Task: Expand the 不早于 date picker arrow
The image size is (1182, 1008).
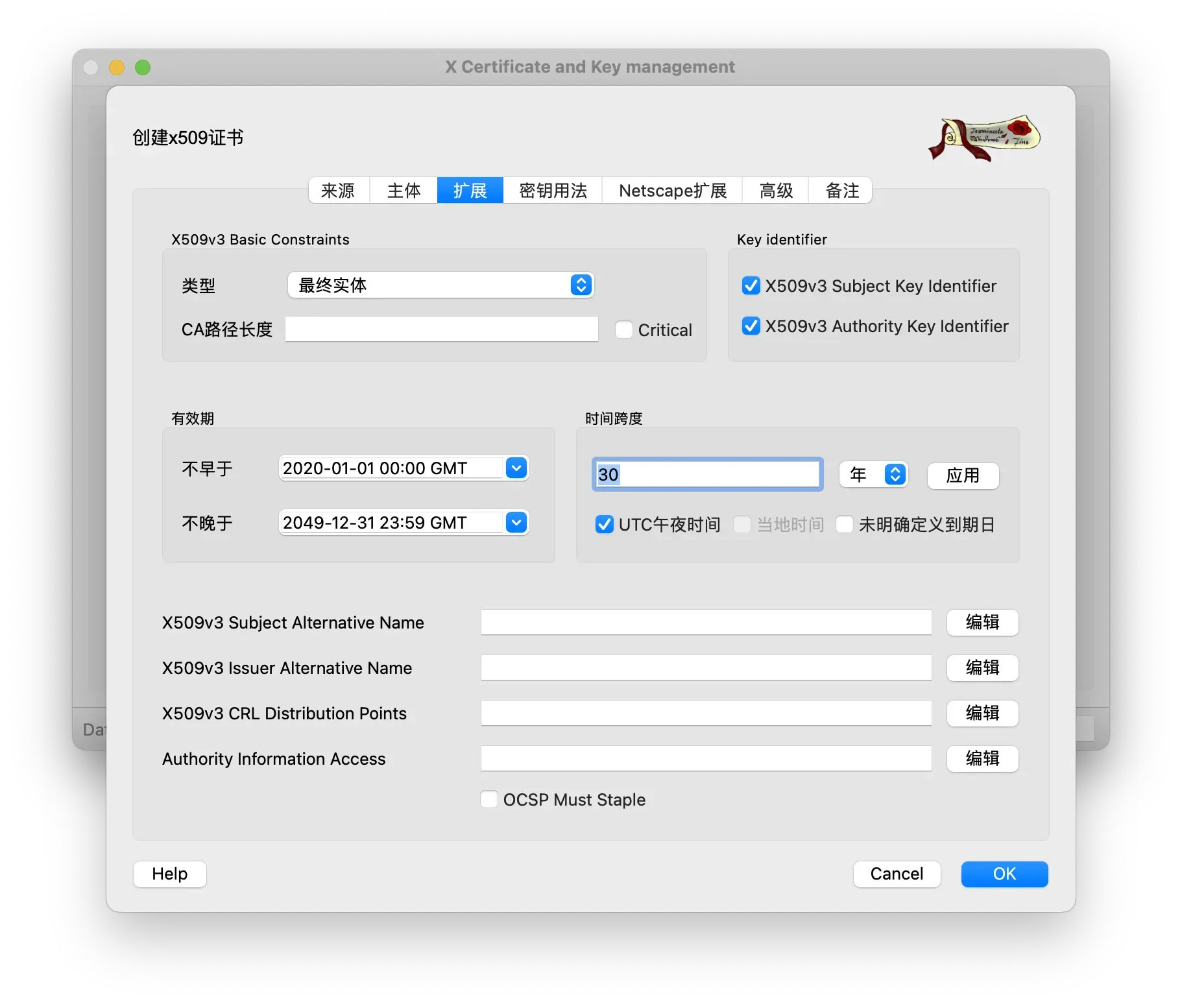Action: point(516,468)
